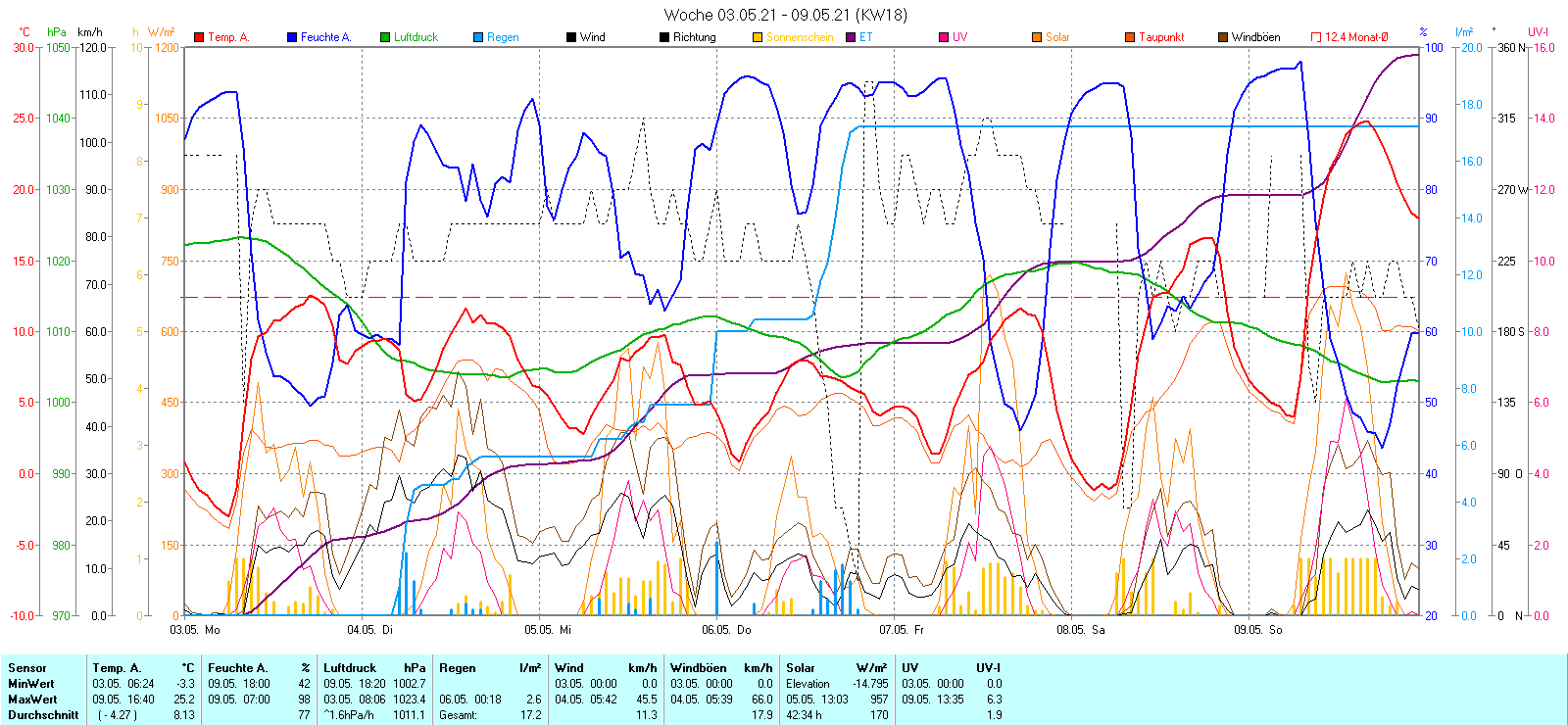Click the 03.05. Mo date label
This screenshot has width=1568, height=725.
(x=195, y=630)
